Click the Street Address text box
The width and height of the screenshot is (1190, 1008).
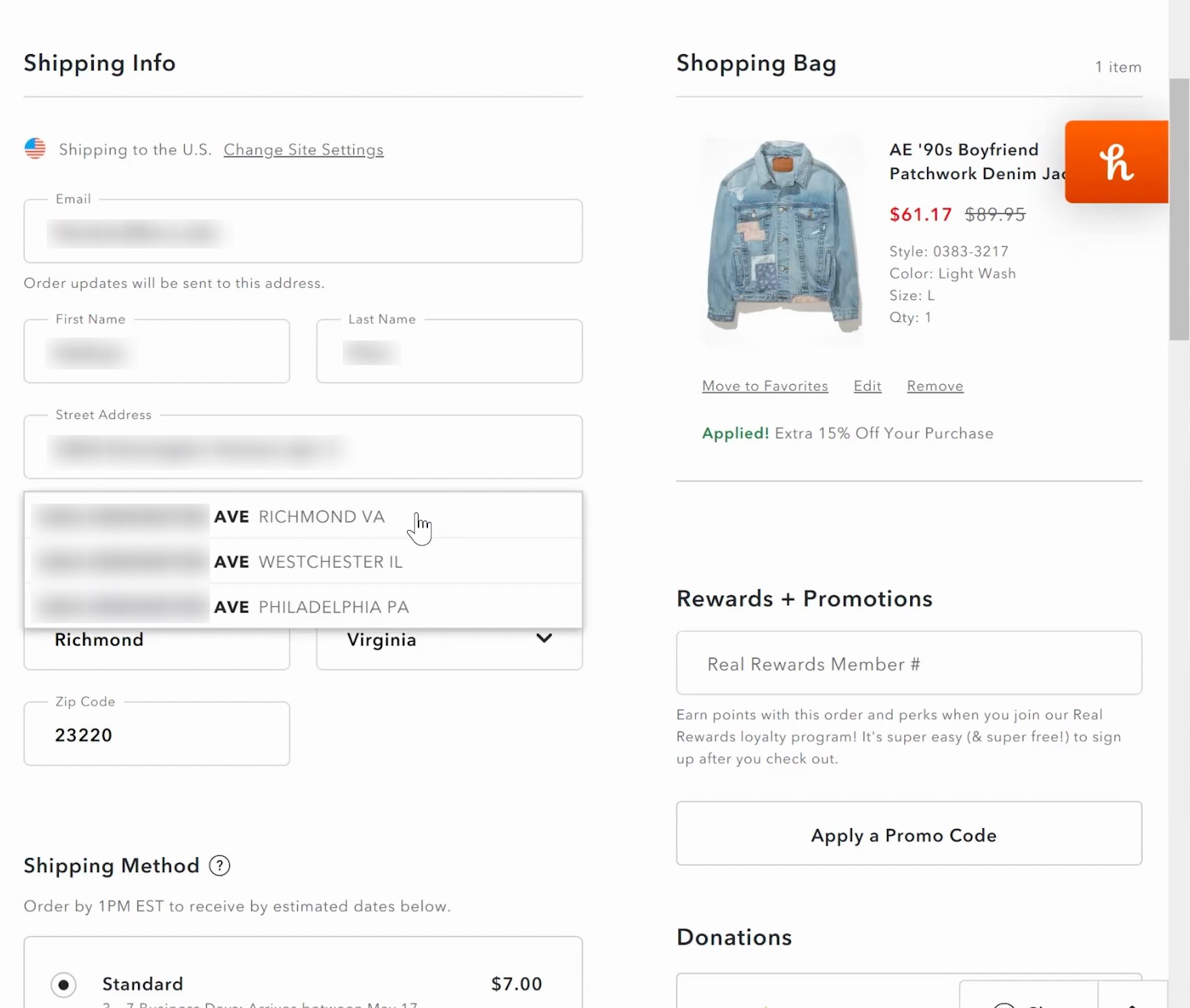pyautogui.click(x=303, y=448)
